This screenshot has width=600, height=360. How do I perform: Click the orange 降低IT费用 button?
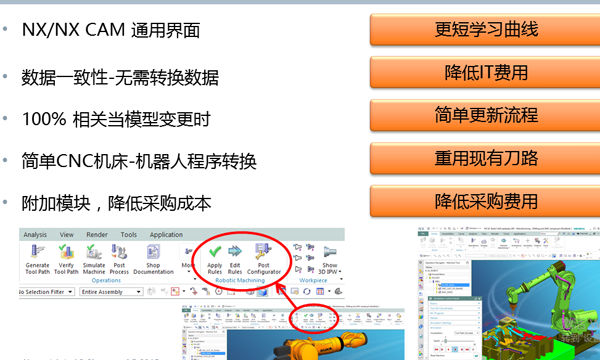pos(485,72)
